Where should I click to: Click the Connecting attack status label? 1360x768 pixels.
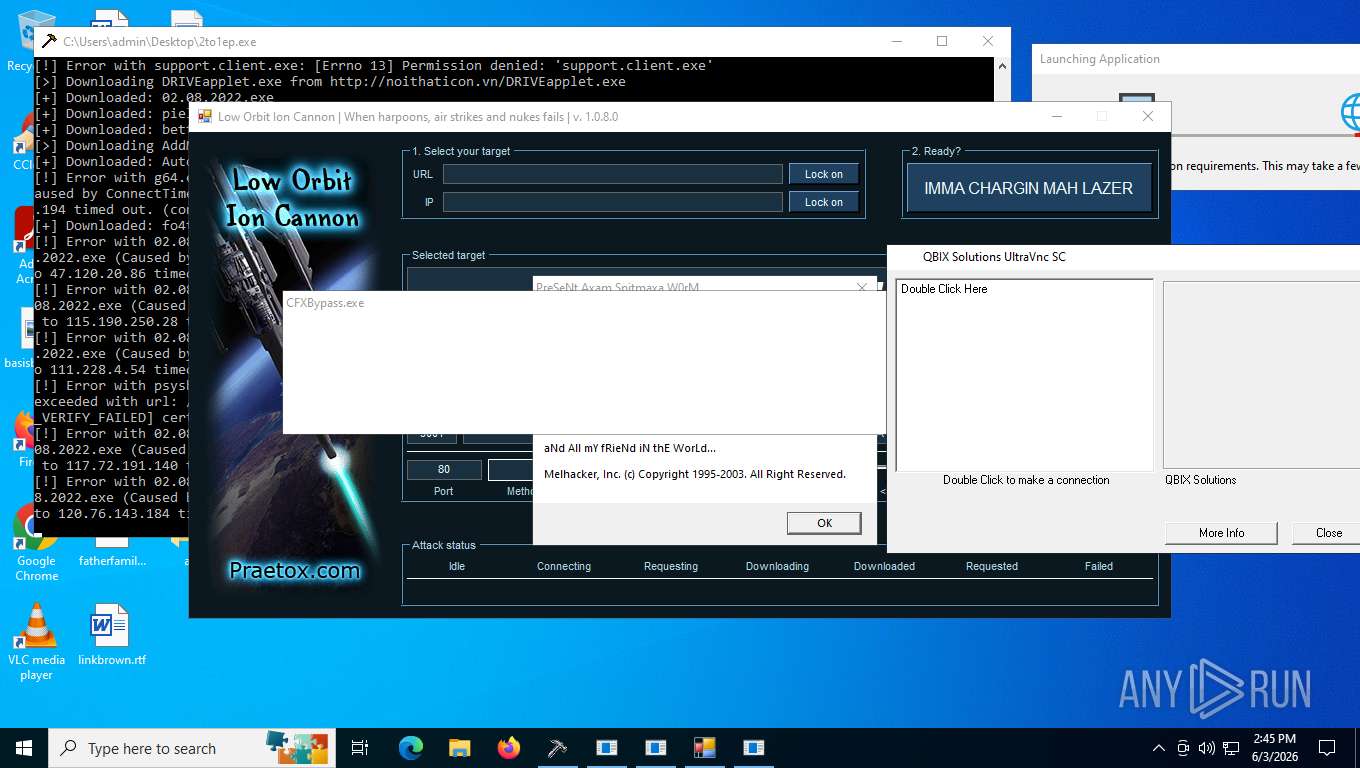pos(564,566)
